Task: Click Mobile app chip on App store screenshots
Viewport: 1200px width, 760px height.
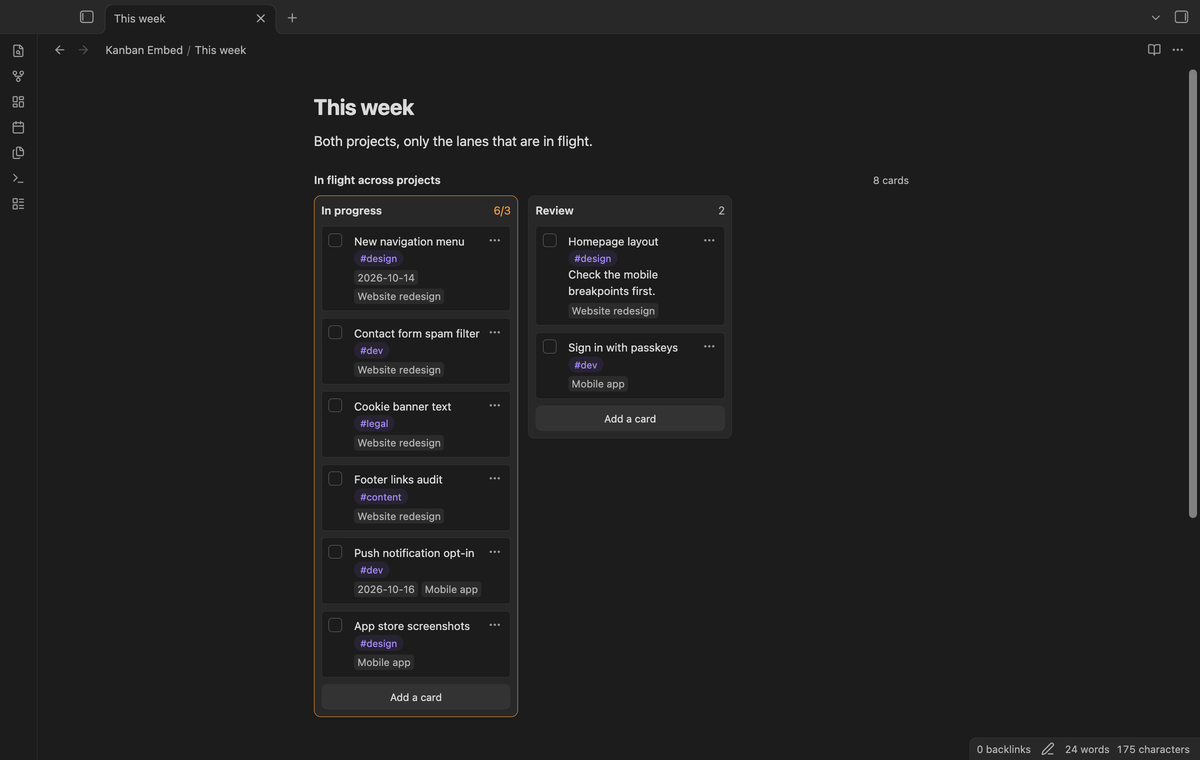Action: (384, 662)
